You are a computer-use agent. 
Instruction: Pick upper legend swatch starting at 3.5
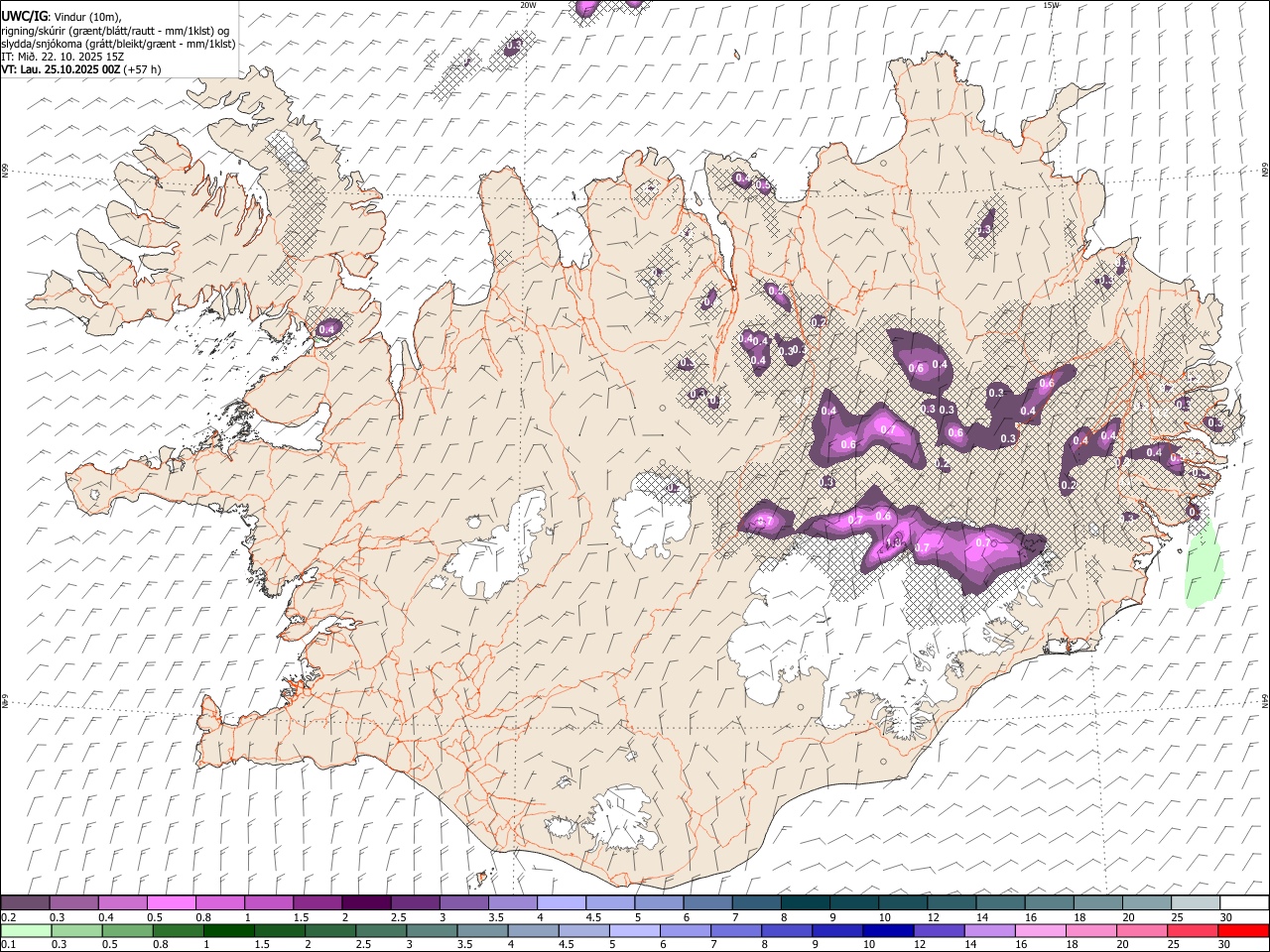(512, 903)
